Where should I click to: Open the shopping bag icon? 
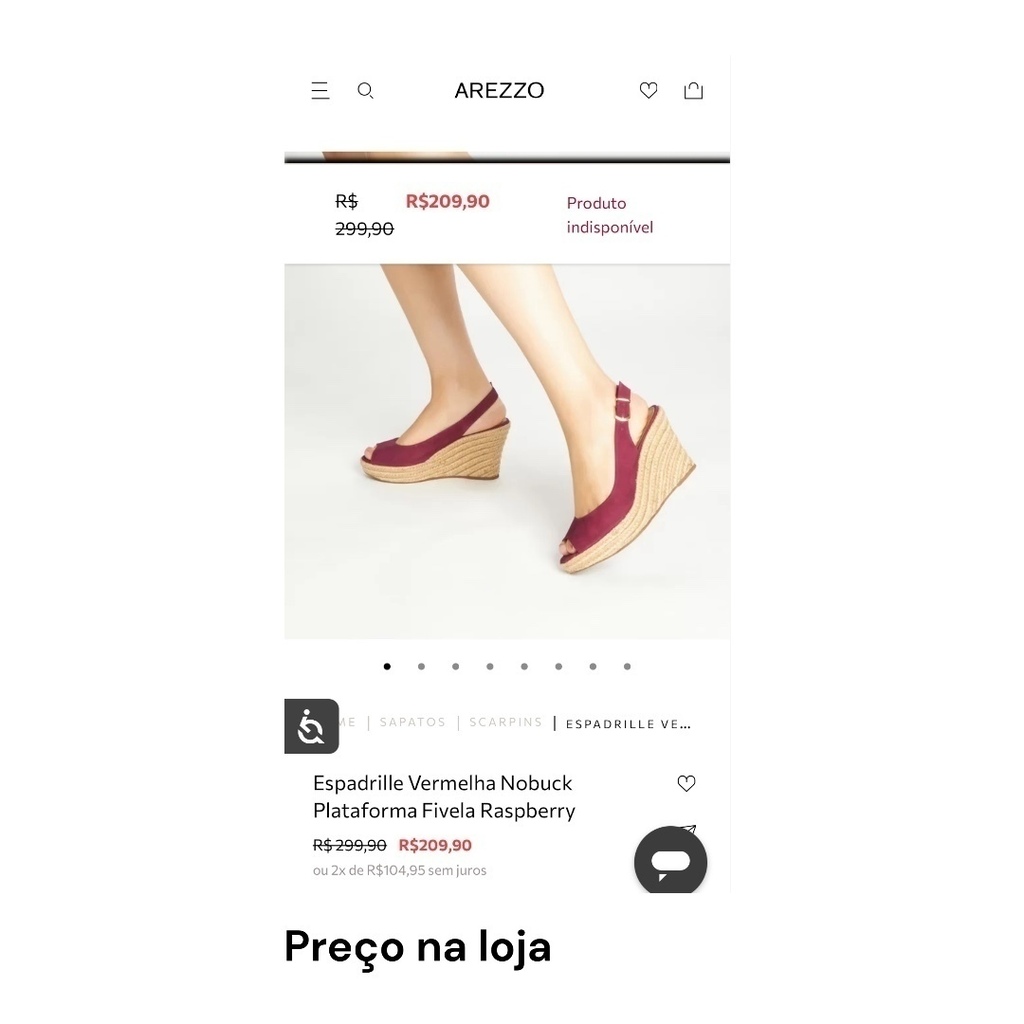click(x=694, y=90)
